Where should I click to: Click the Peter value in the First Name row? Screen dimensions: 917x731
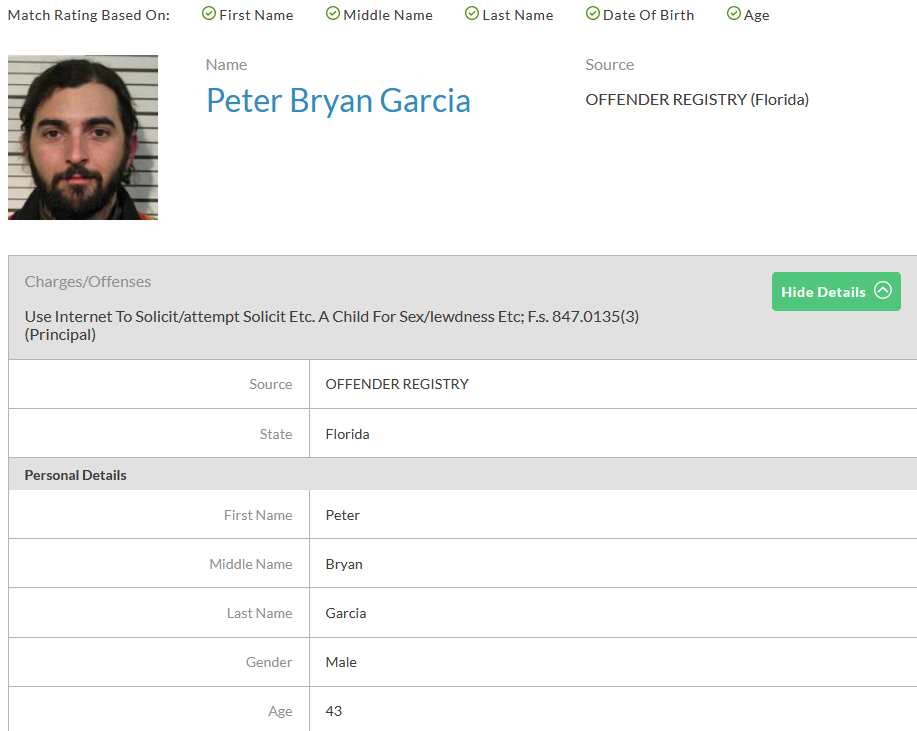coord(342,515)
